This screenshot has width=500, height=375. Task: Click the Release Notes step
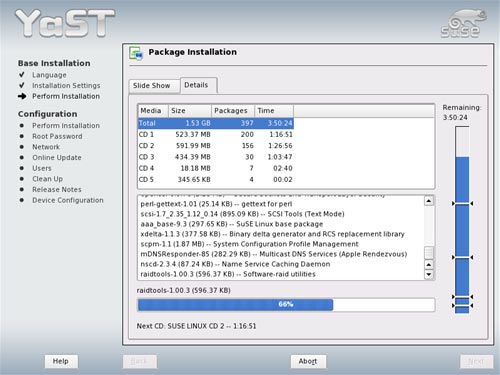coord(57,190)
